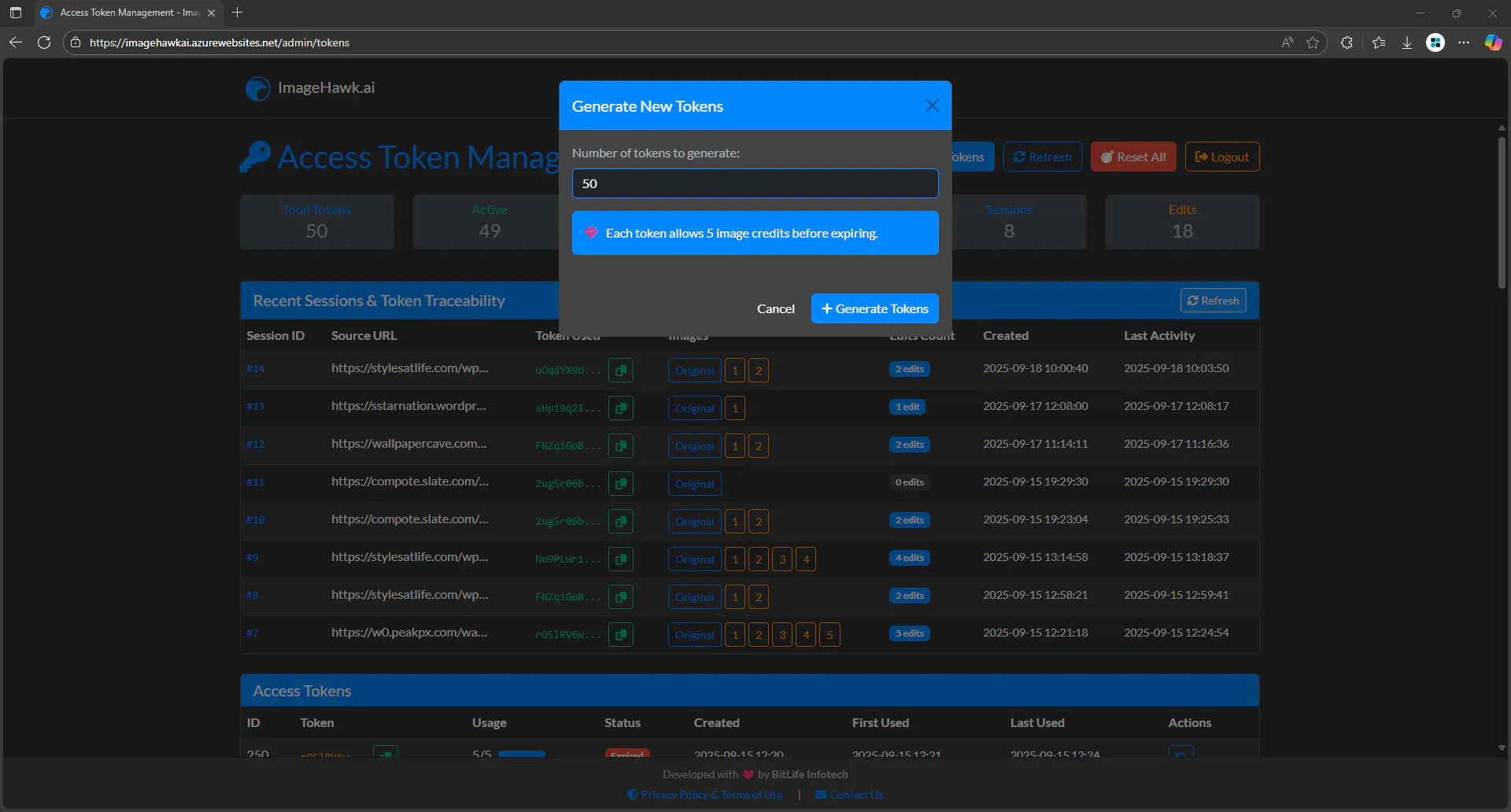Reload the page with browser refresh icon
Screen dimensions: 1511x812
point(44,42)
